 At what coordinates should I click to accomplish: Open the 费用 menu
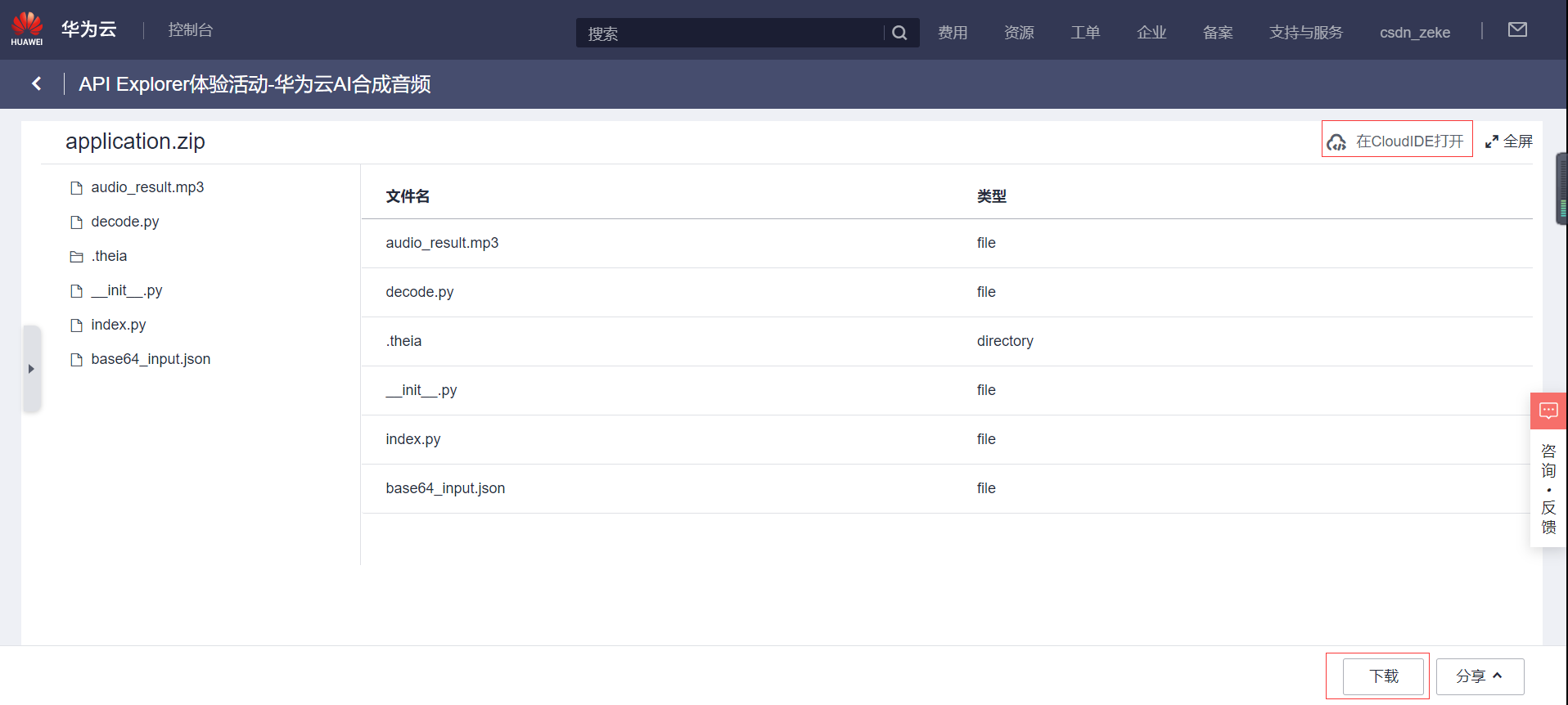[x=953, y=33]
